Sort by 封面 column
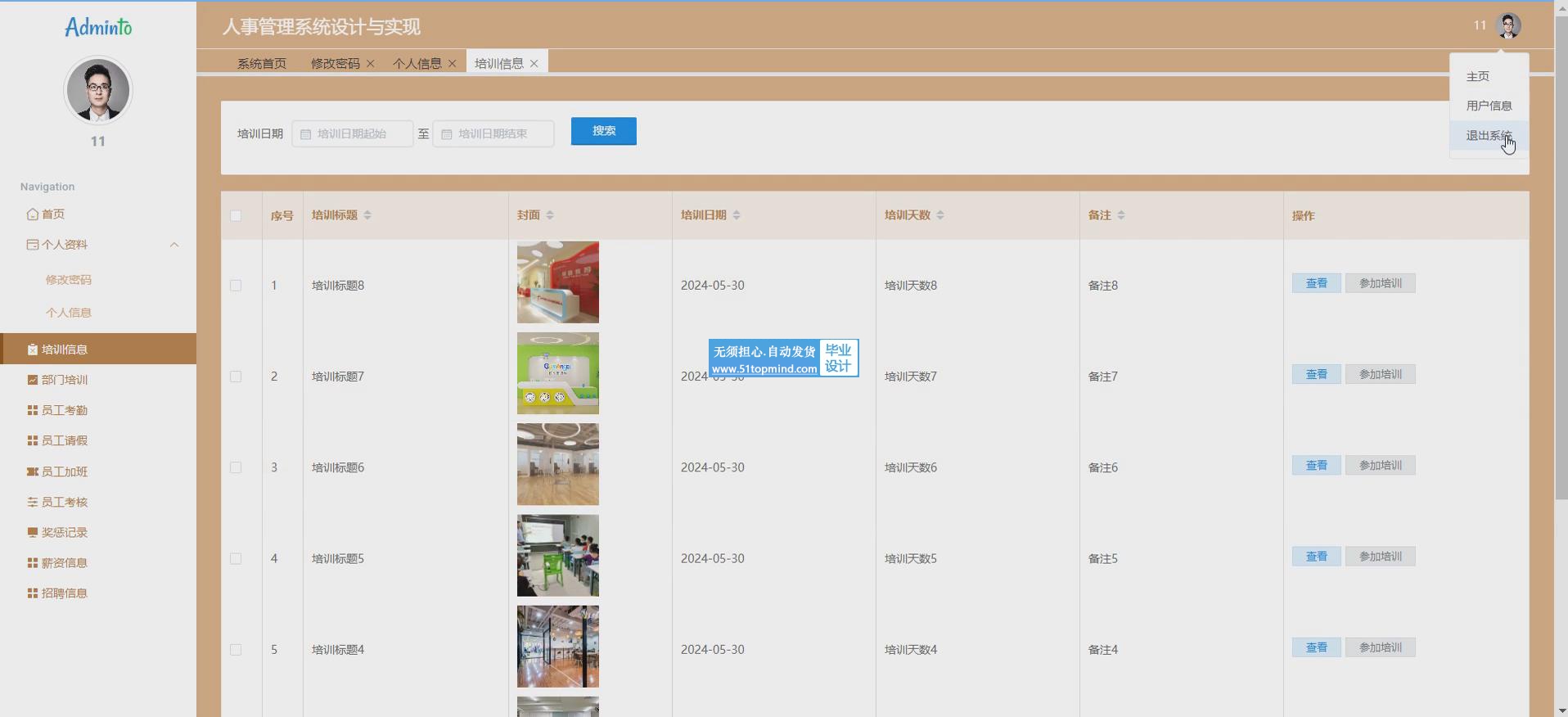This screenshot has width=1568, height=717. [550, 215]
